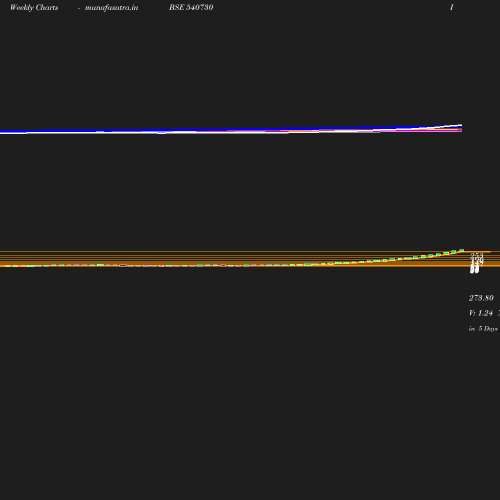Click the 'Weekly Charts' title text

point(34,8)
